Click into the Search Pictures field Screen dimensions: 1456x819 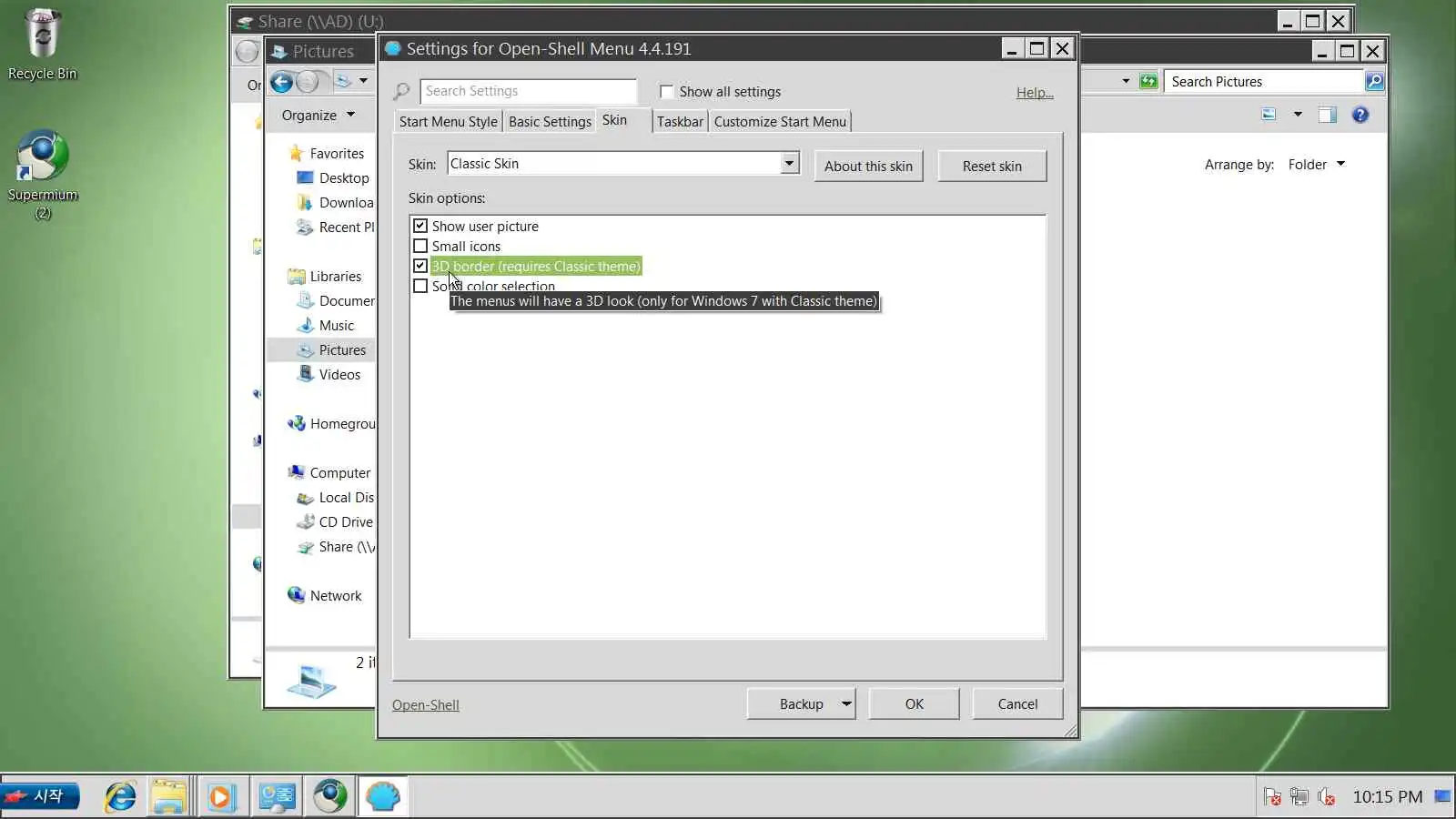tap(1265, 82)
